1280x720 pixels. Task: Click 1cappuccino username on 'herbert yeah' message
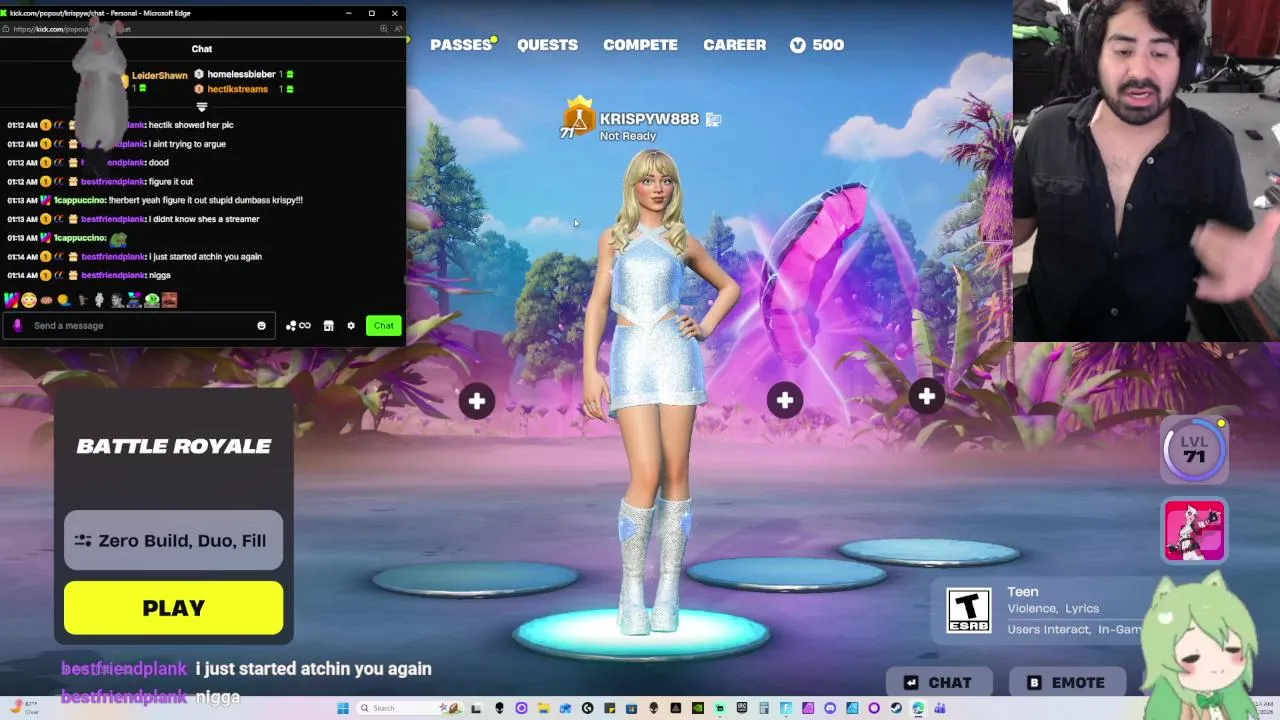80,200
